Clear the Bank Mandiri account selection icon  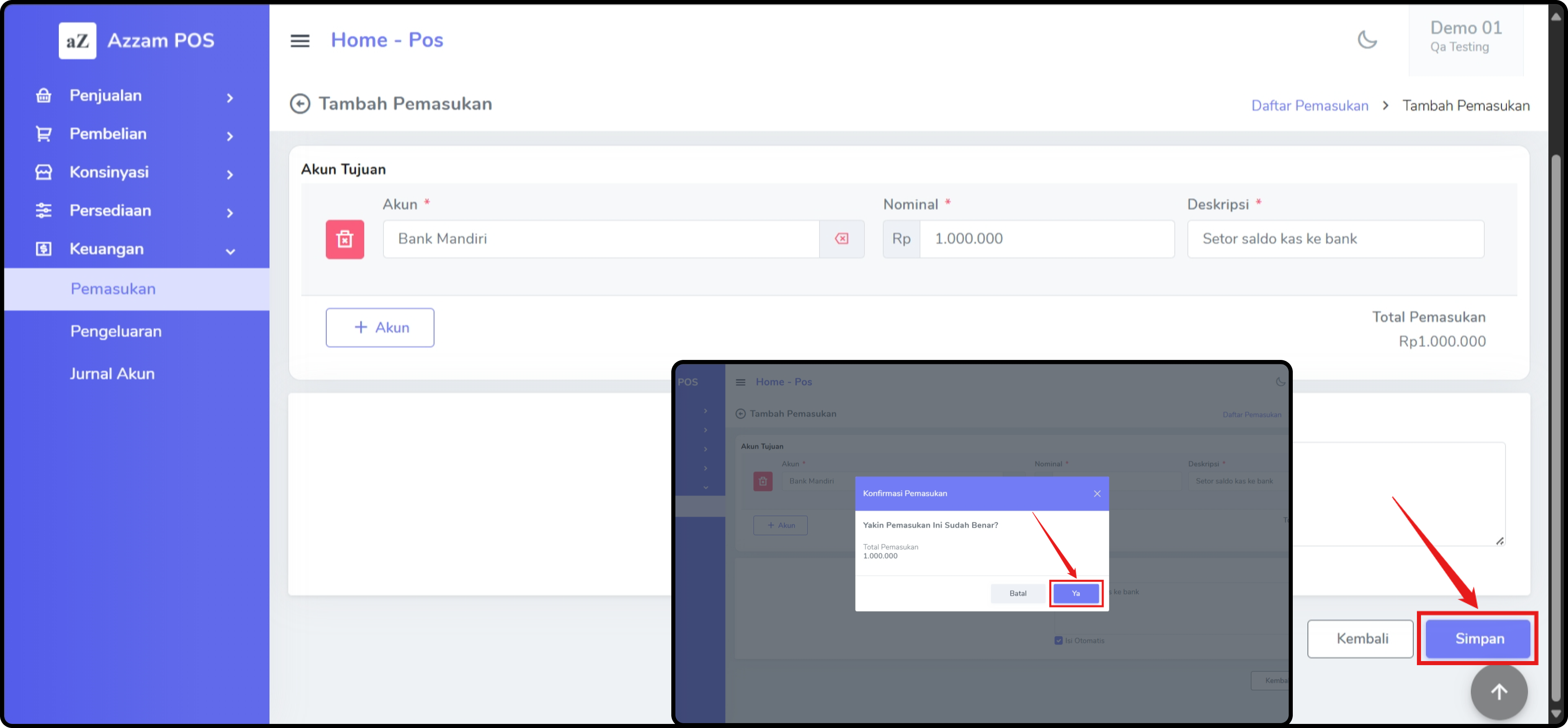tap(841, 239)
